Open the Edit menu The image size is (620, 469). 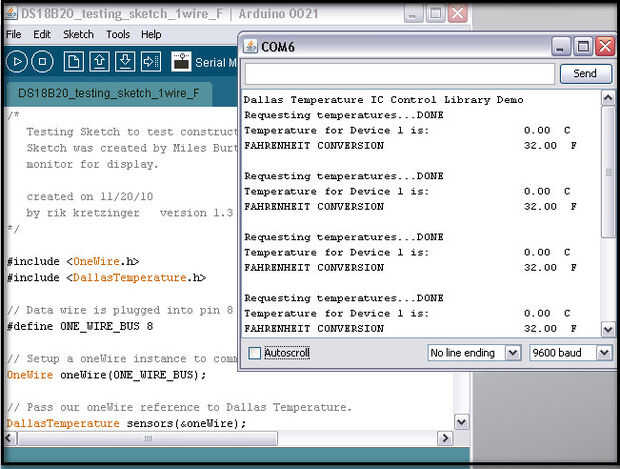(x=42, y=34)
